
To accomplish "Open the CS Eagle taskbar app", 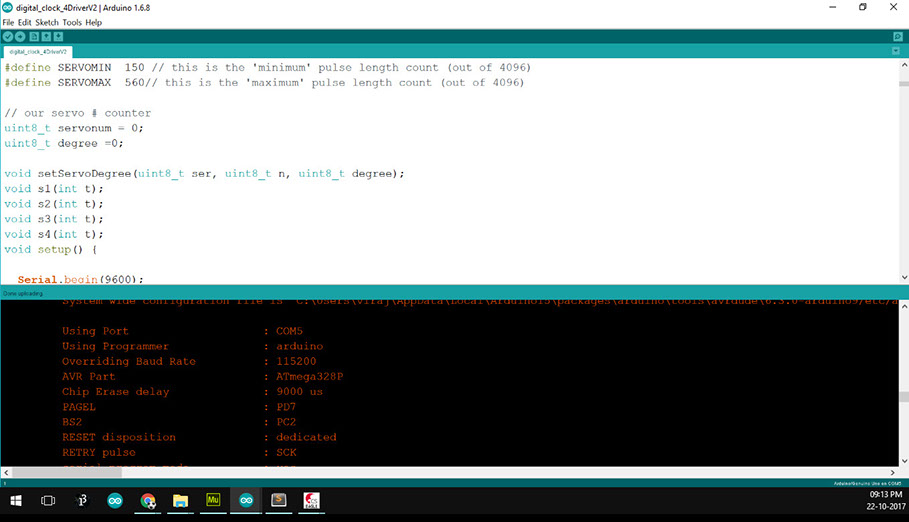I will coord(311,500).
